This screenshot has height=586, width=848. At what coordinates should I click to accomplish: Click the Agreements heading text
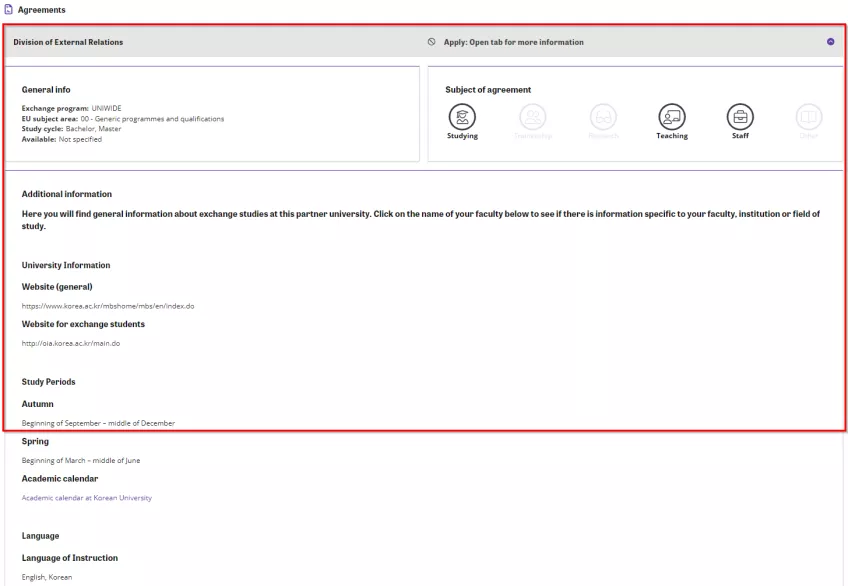click(x=42, y=10)
